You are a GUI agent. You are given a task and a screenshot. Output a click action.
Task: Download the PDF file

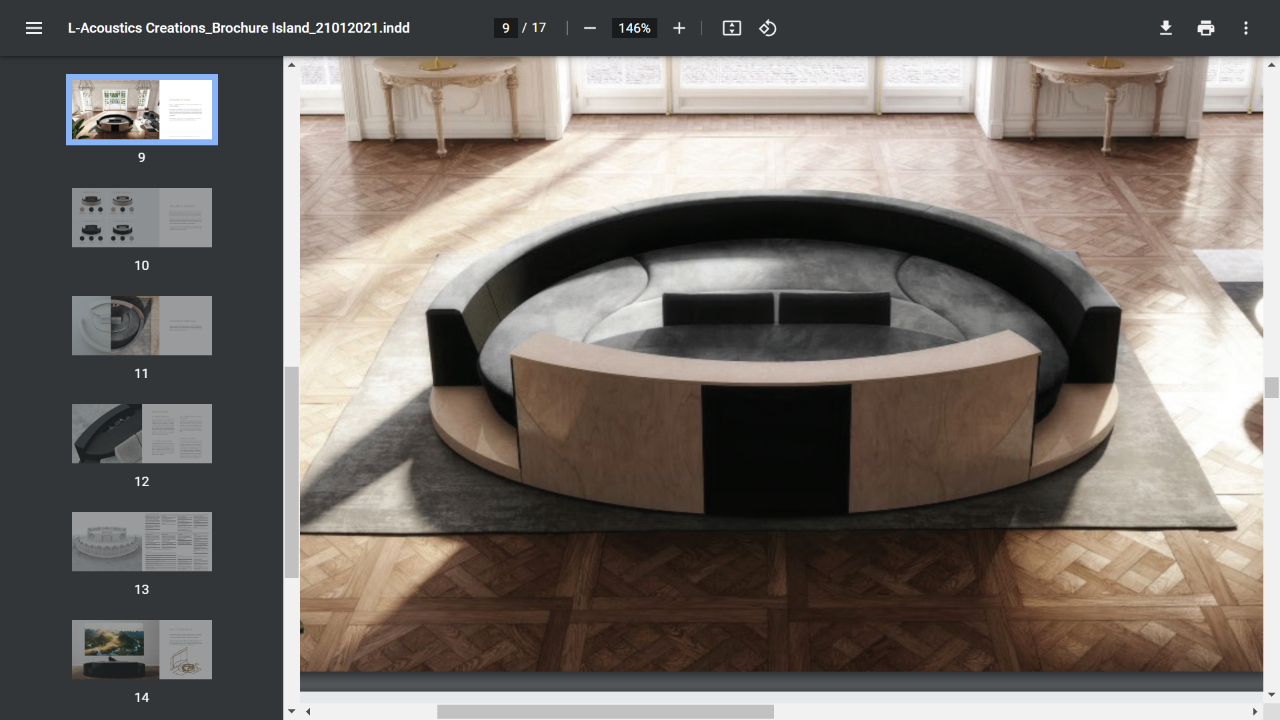click(1166, 28)
